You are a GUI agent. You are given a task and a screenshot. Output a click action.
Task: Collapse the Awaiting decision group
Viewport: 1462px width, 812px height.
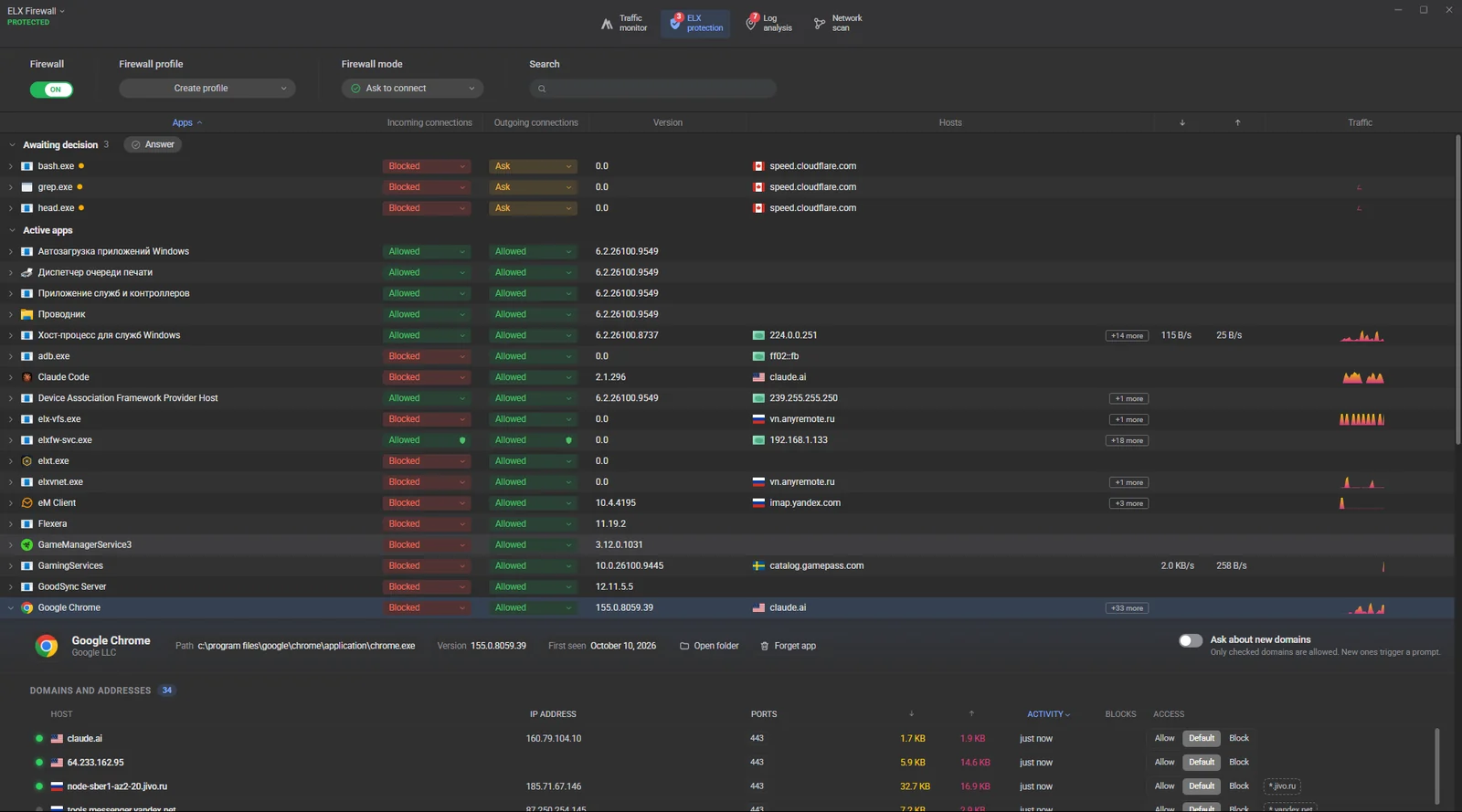pyautogui.click(x=12, y=145)
